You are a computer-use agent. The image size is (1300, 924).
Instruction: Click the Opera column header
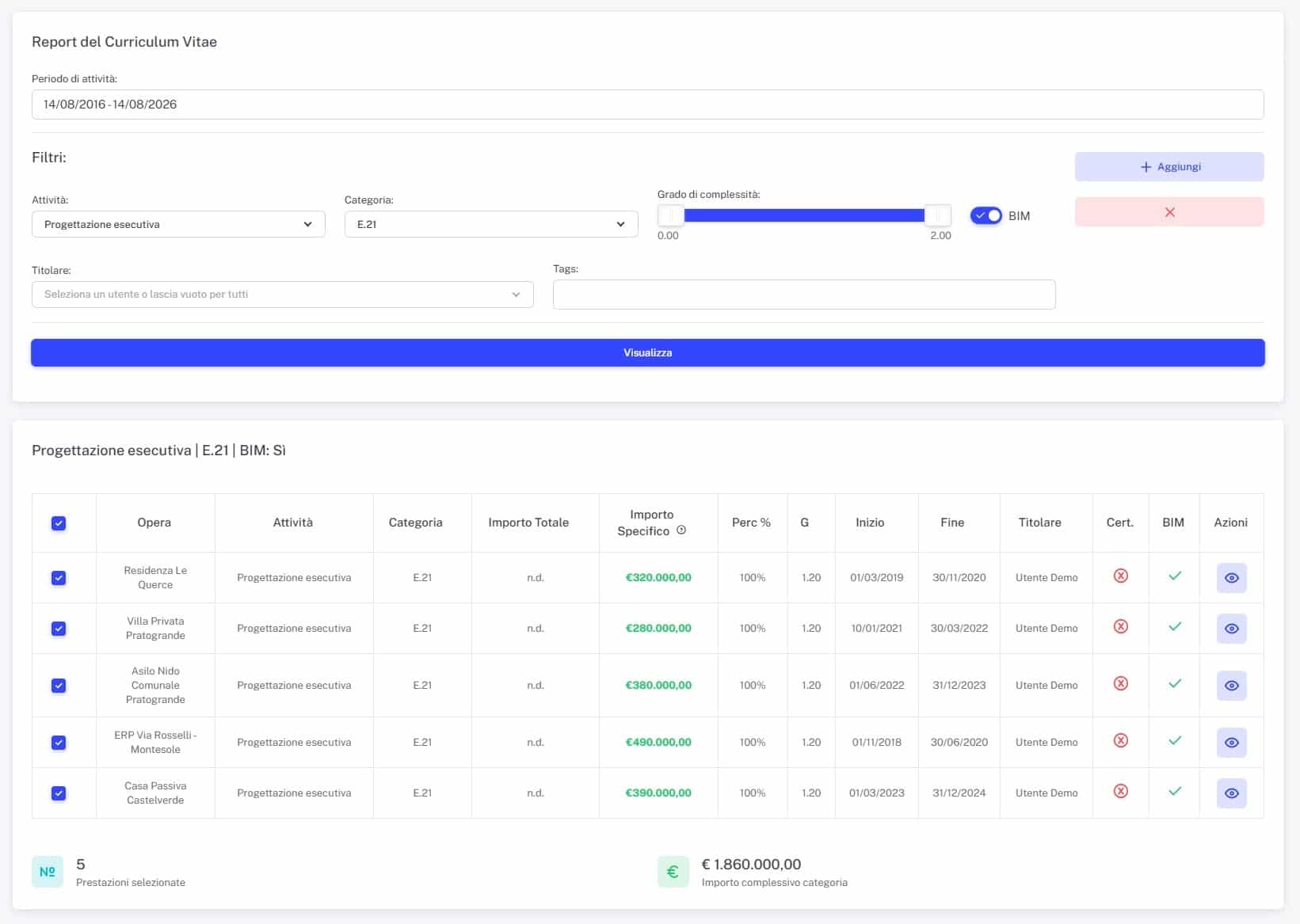[x=154, y=523]
